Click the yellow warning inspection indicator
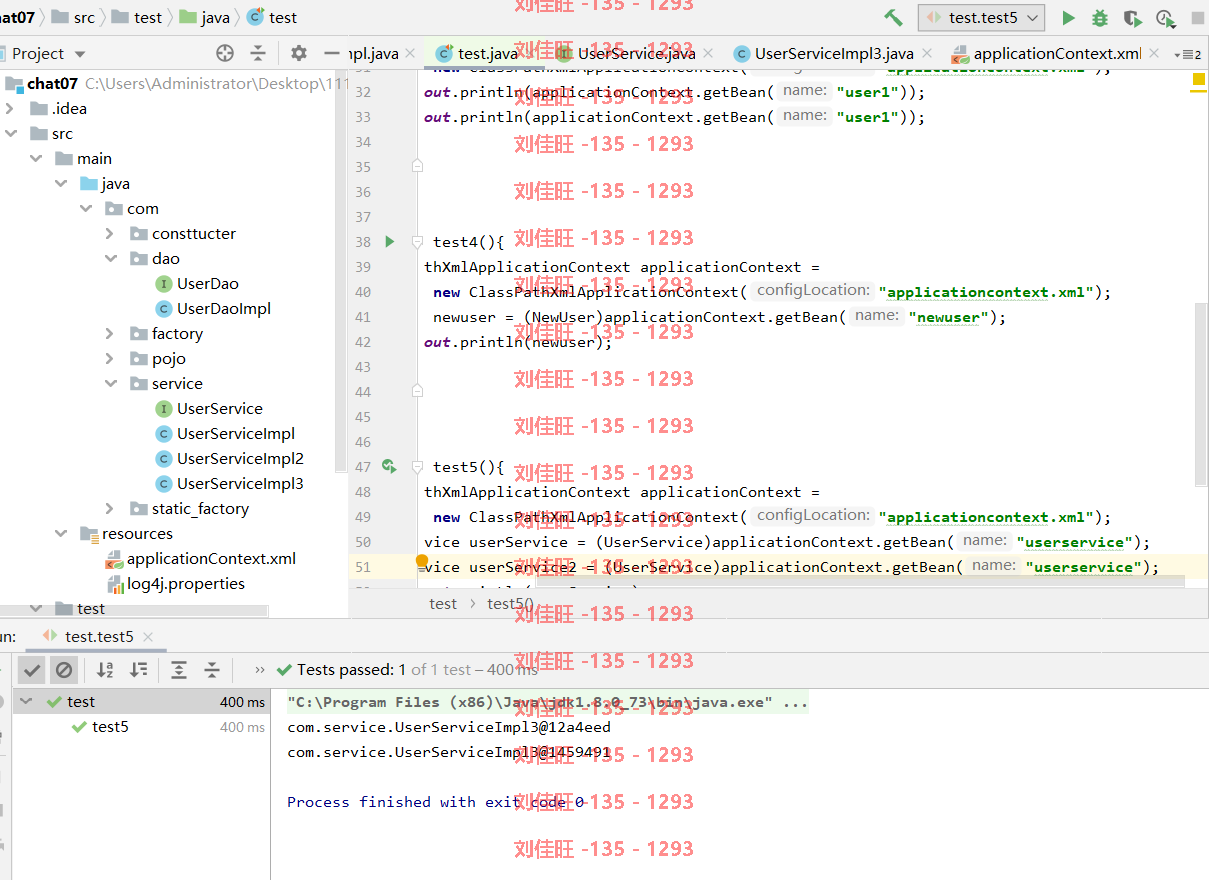Screen dimensions: 1209x880 [1198, 80]
